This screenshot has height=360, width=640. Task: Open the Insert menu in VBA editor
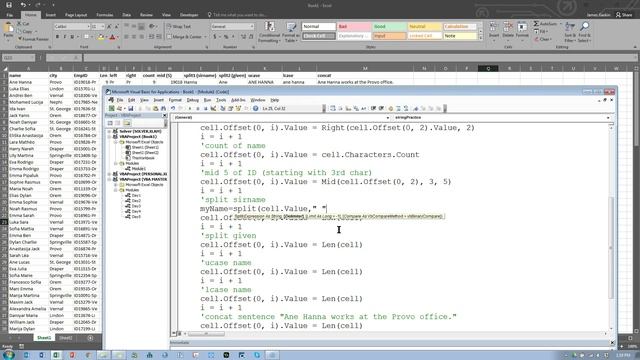pos(158,100)
